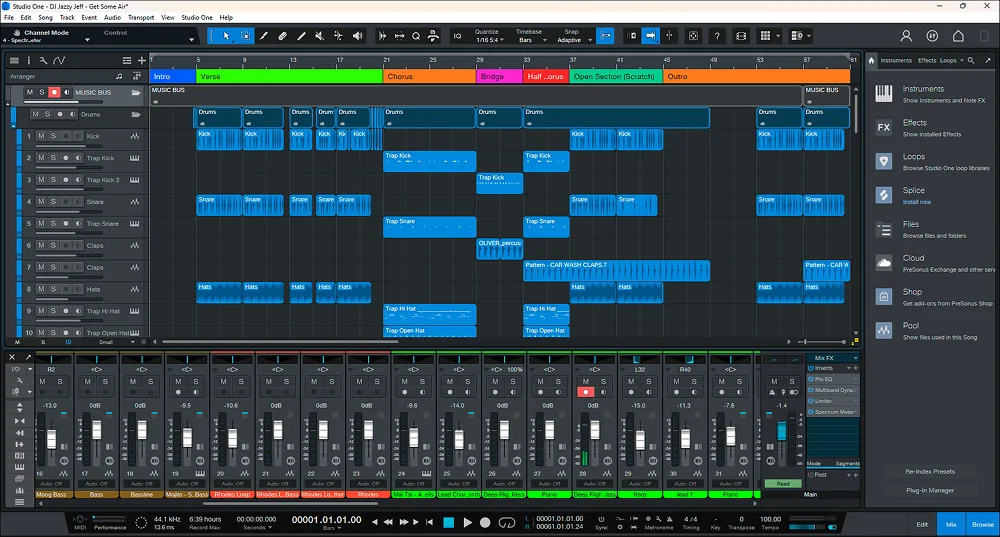
Task: Click the IQ input quantize icon
Action: tap(457, 36)
